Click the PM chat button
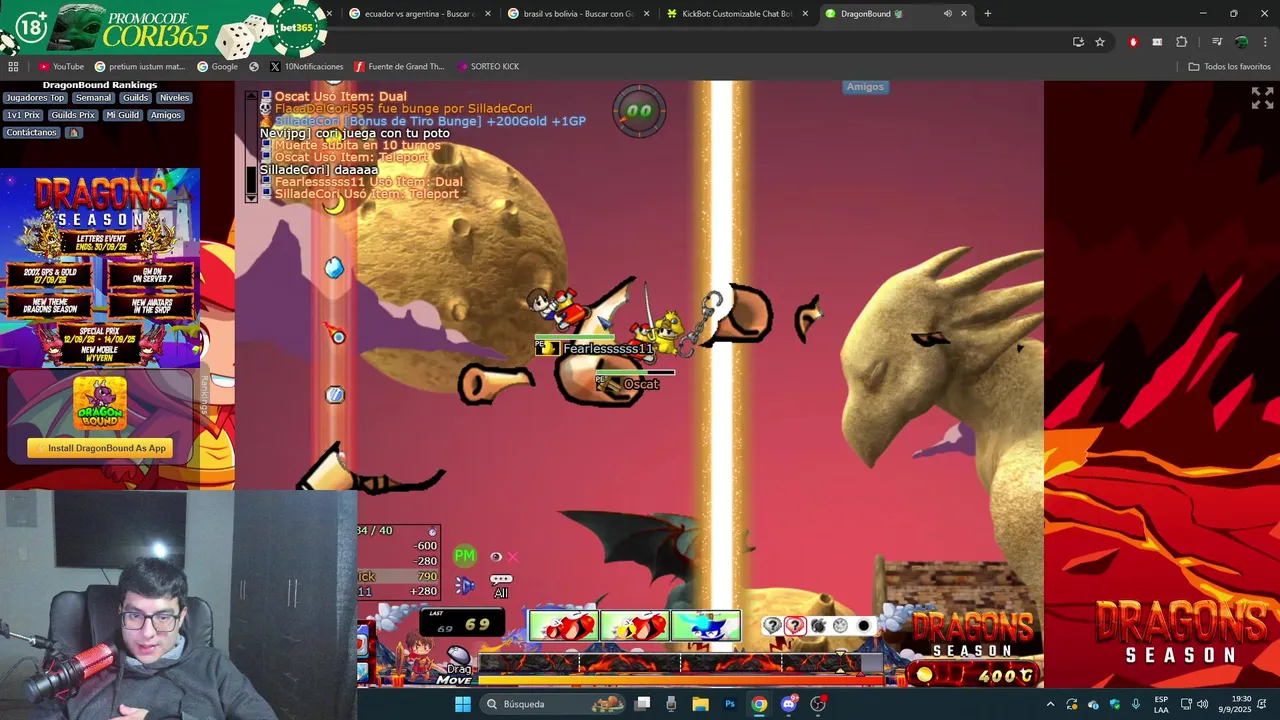This screenshot has width=1280, height=720. tap(465, 556)
